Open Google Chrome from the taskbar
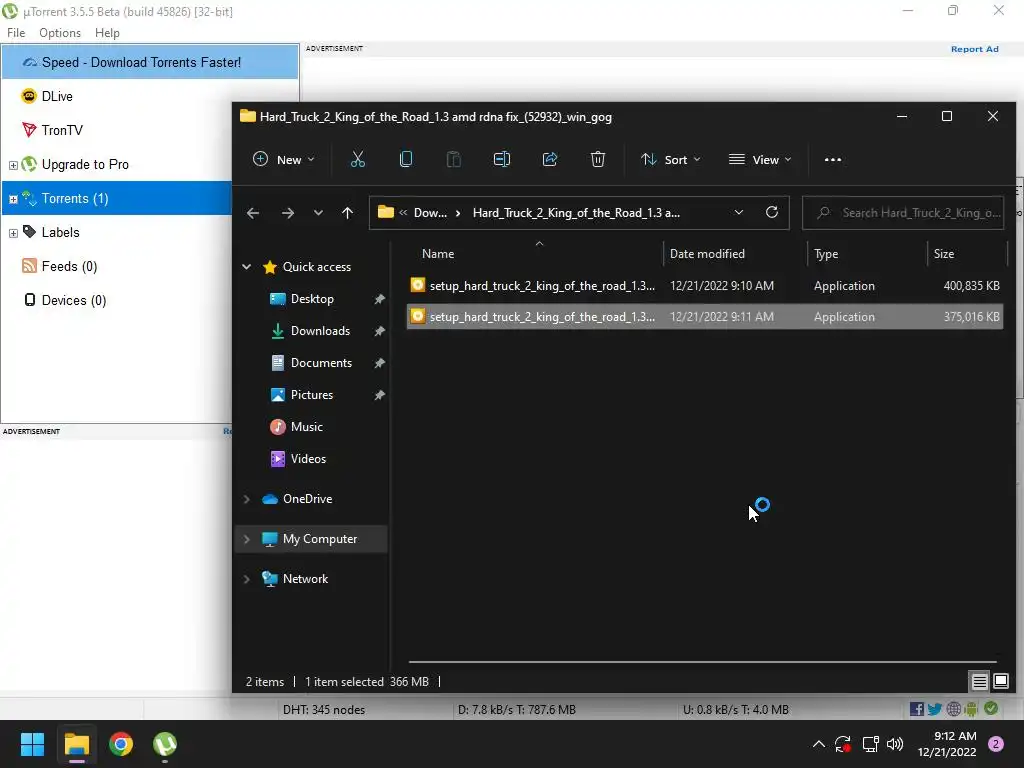The width and height of the screenshot is (1024, 768). tap(121, 744)
